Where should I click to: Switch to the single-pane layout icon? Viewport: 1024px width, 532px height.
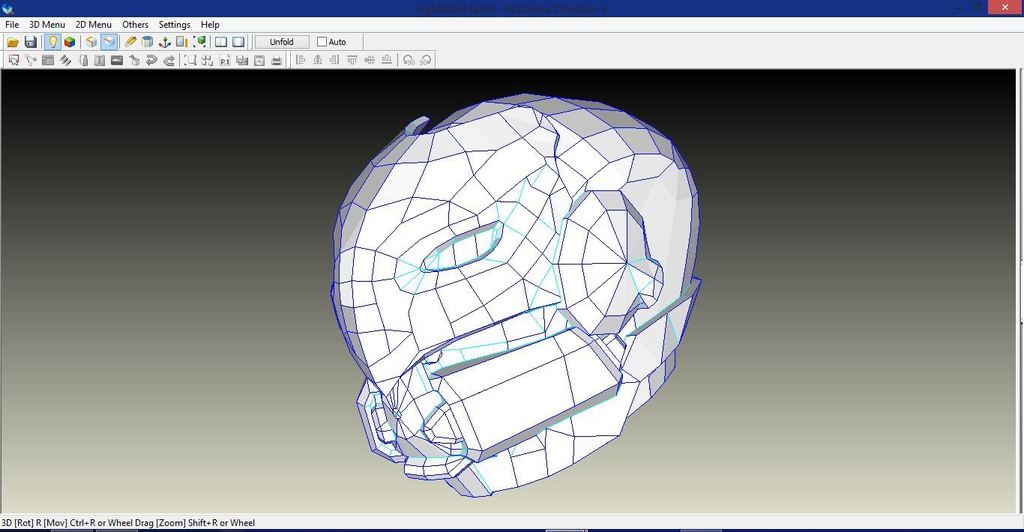[x=239, y=42]
